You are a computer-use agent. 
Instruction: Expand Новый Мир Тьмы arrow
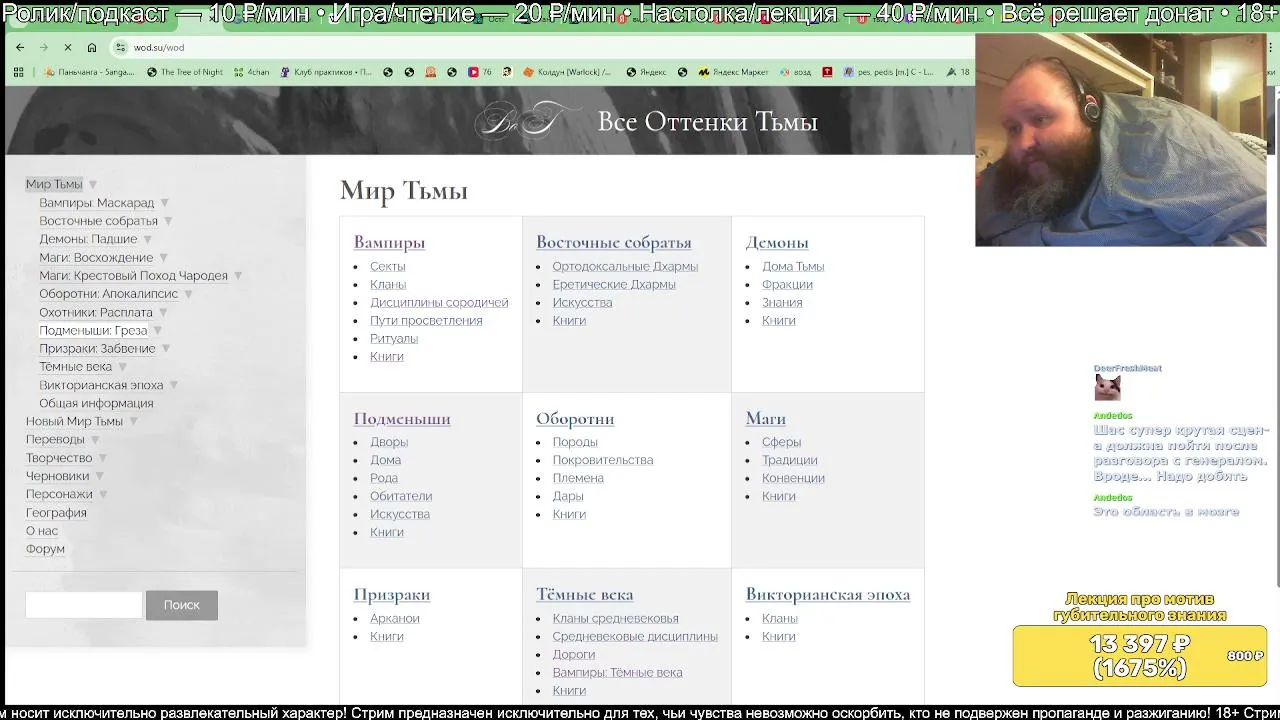tap(133, 422)
